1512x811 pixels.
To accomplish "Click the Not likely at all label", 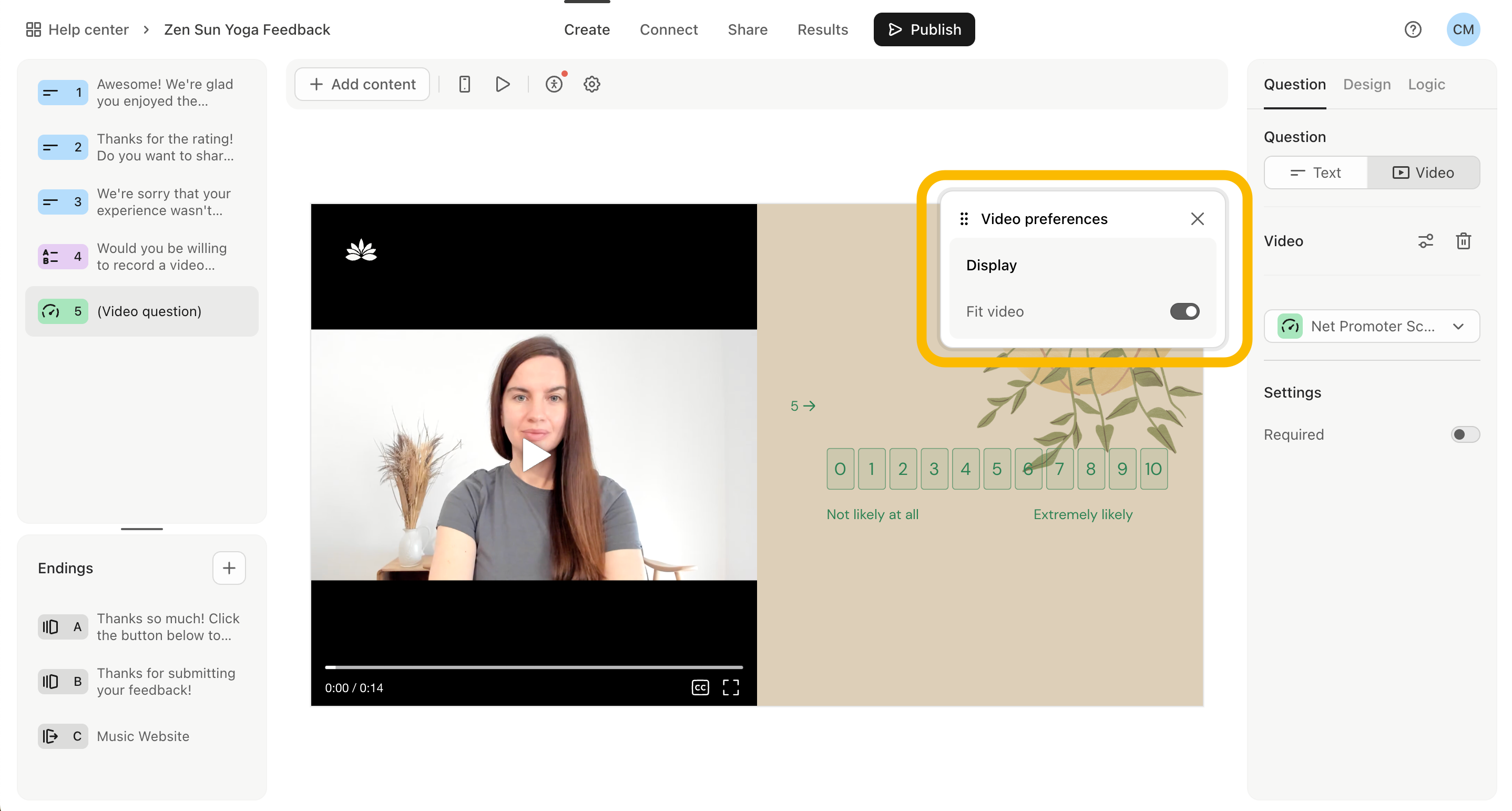I will coord(872,514).
